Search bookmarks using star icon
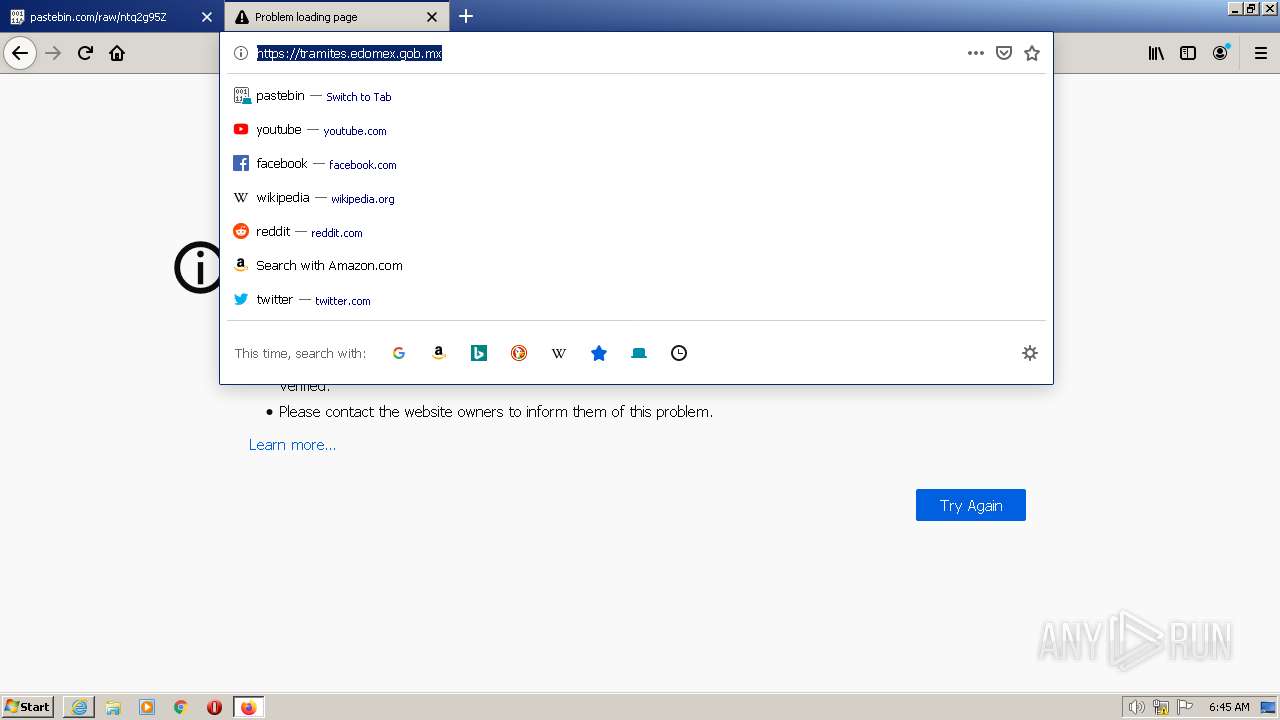Image resolution: width=1280 pixels, height=720 pixels. click(599, 353)
